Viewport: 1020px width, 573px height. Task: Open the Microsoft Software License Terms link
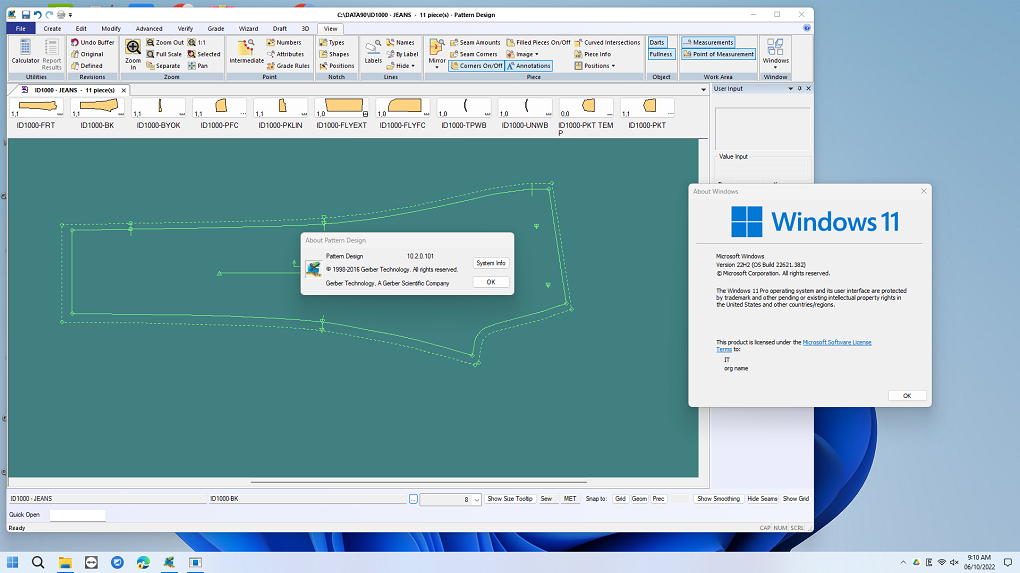coord(836,342)
